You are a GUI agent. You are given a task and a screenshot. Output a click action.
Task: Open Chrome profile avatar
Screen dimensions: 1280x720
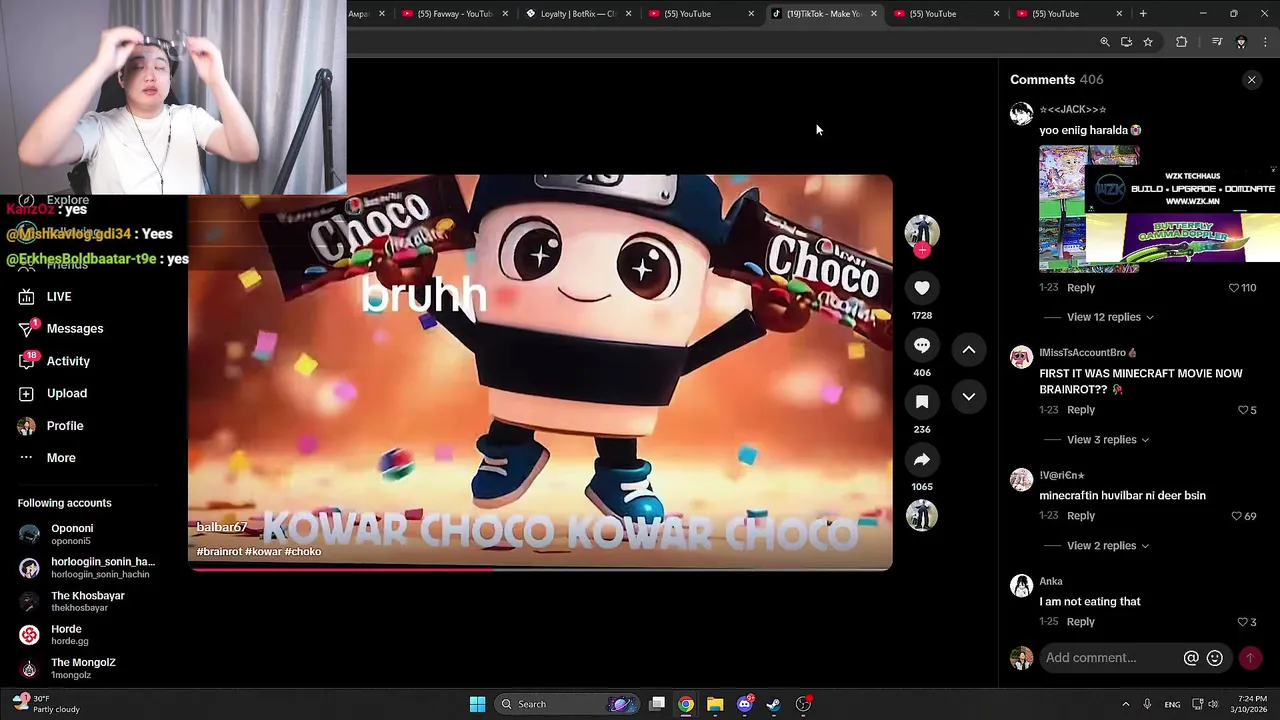click(1241, 42)
